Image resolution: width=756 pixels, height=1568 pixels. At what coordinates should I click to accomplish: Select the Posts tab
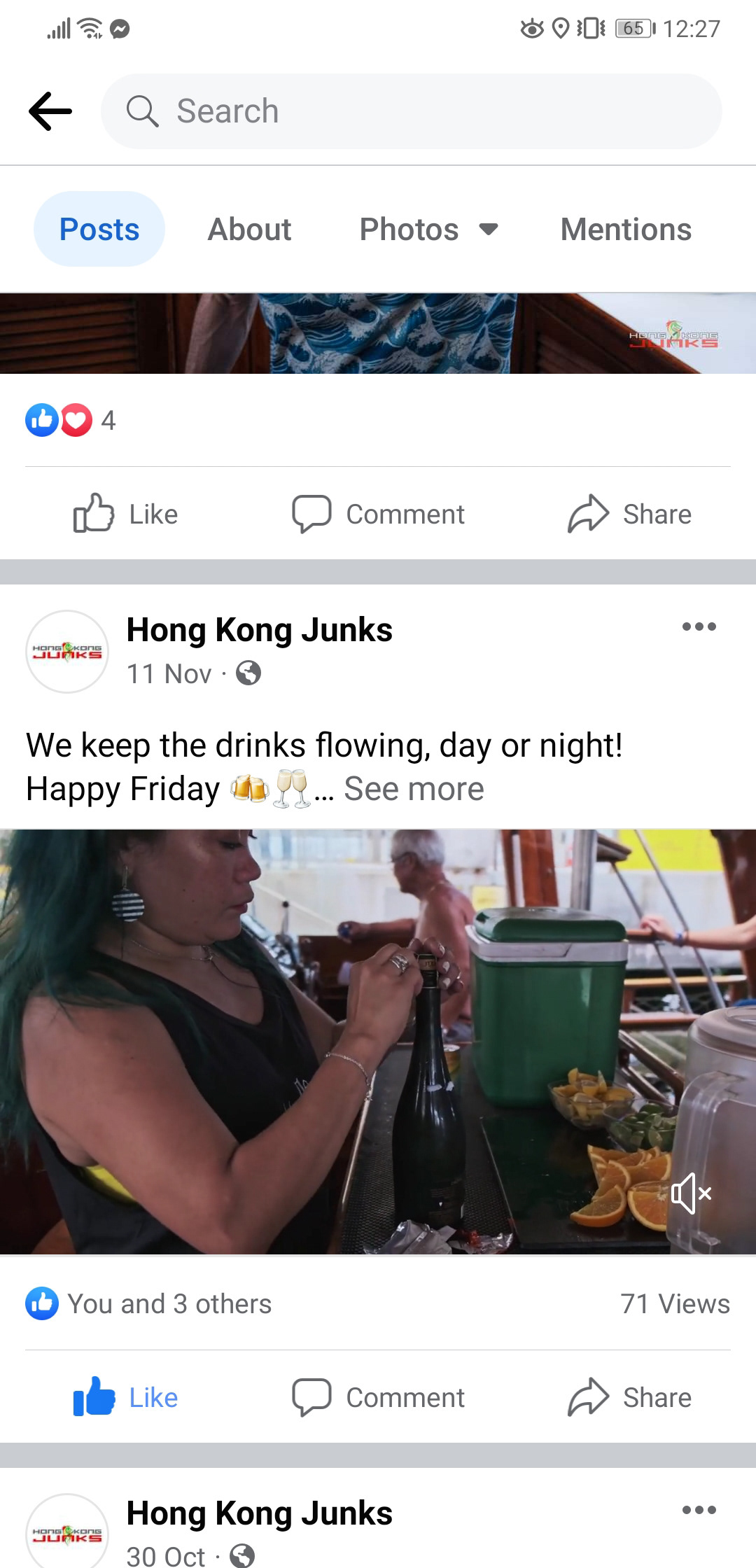point(99,229)
